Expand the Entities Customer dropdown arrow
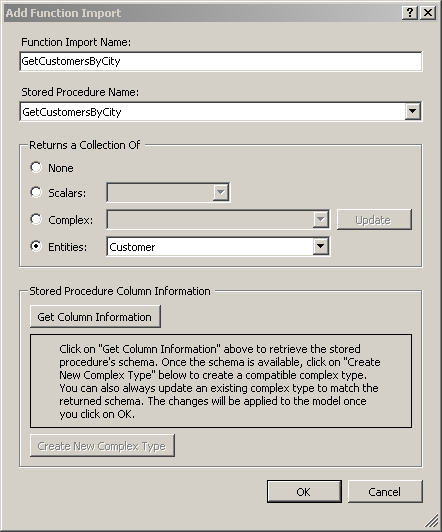The height and width of the screenshot is (532, 442). point(321,246)
